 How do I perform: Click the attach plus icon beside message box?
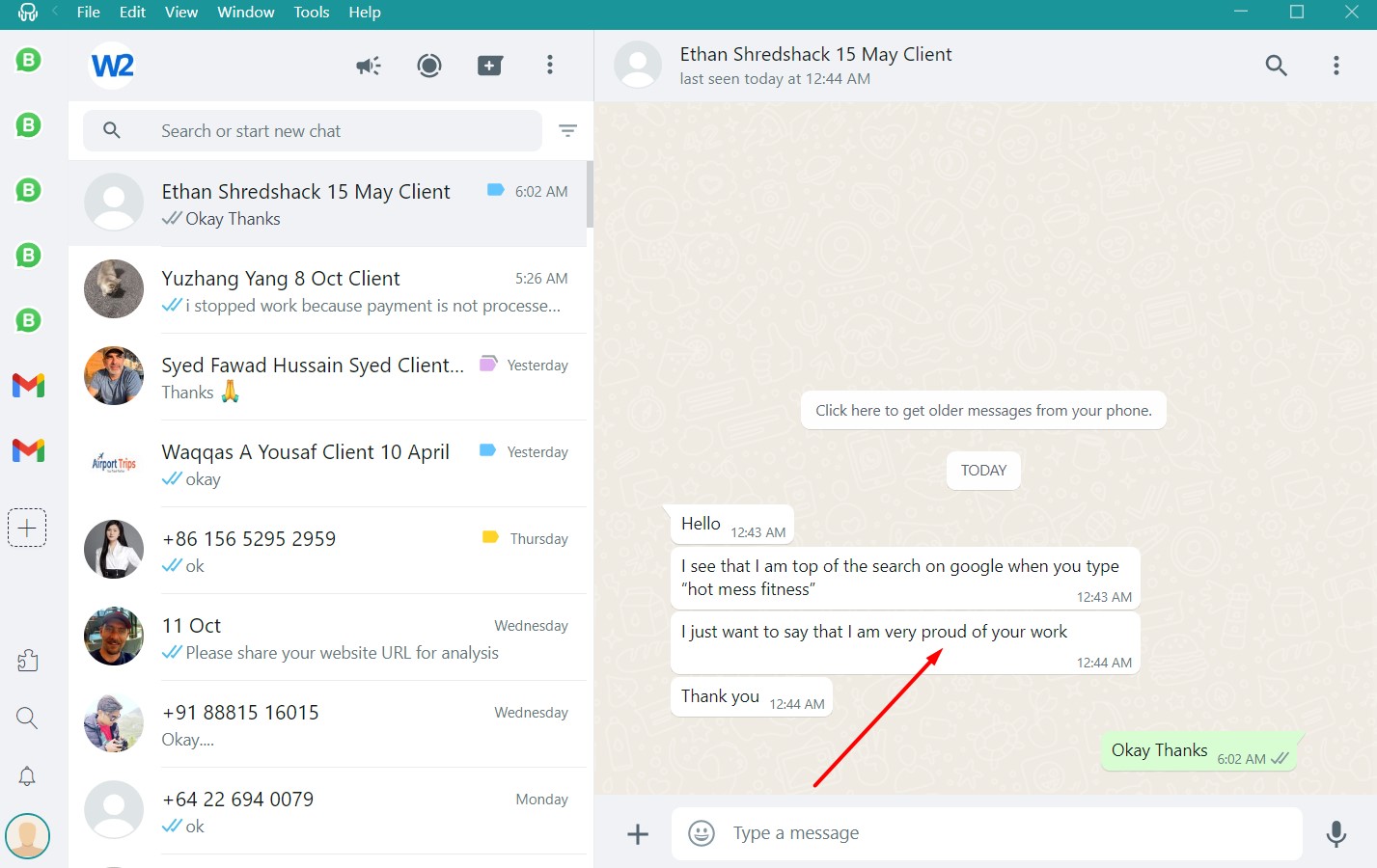pos(638,834)
